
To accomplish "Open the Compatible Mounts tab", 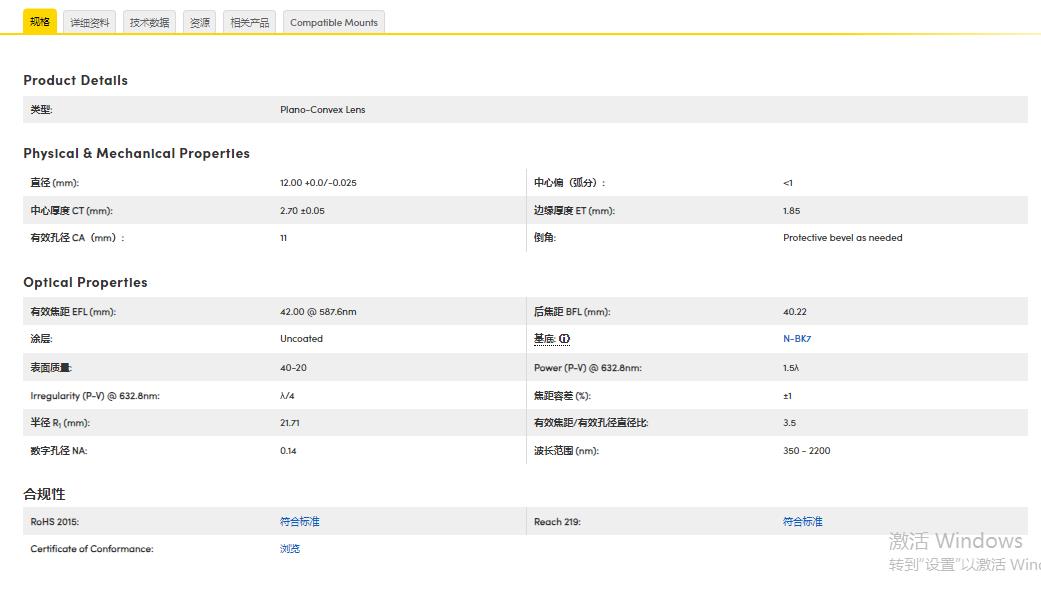I will coord(334,22).
